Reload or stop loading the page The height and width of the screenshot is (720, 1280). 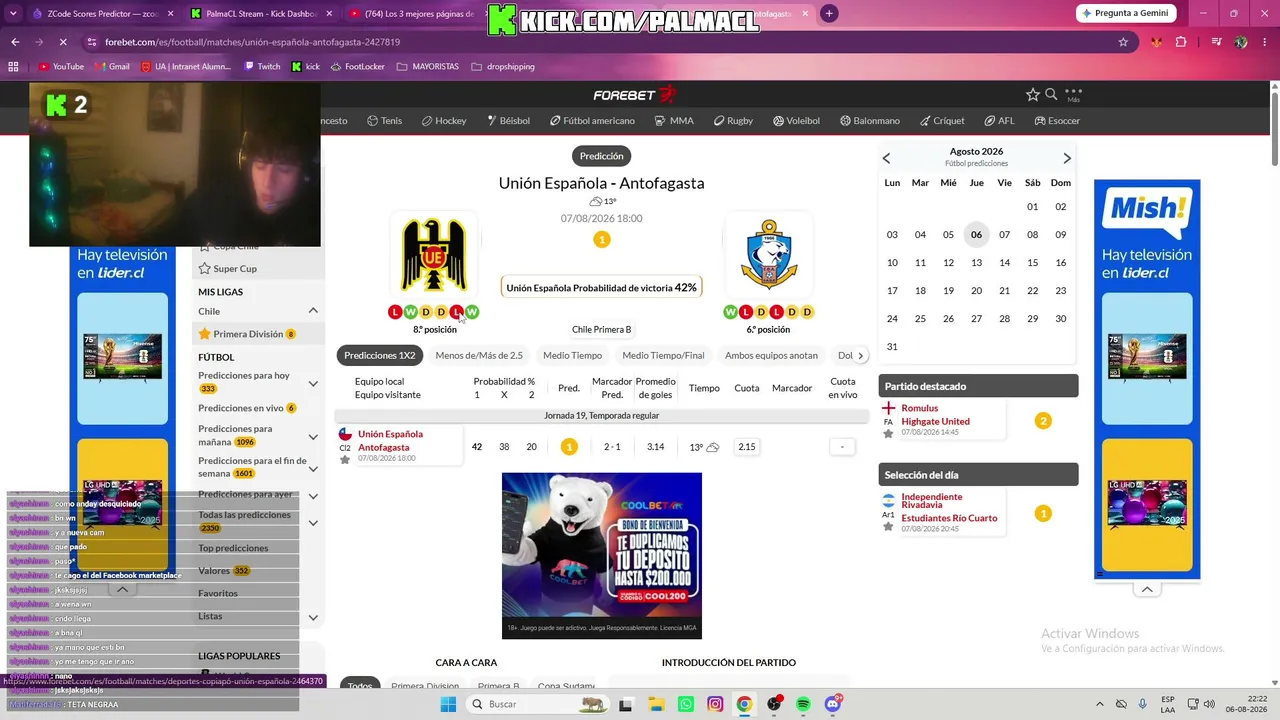(x=62, y=42)
